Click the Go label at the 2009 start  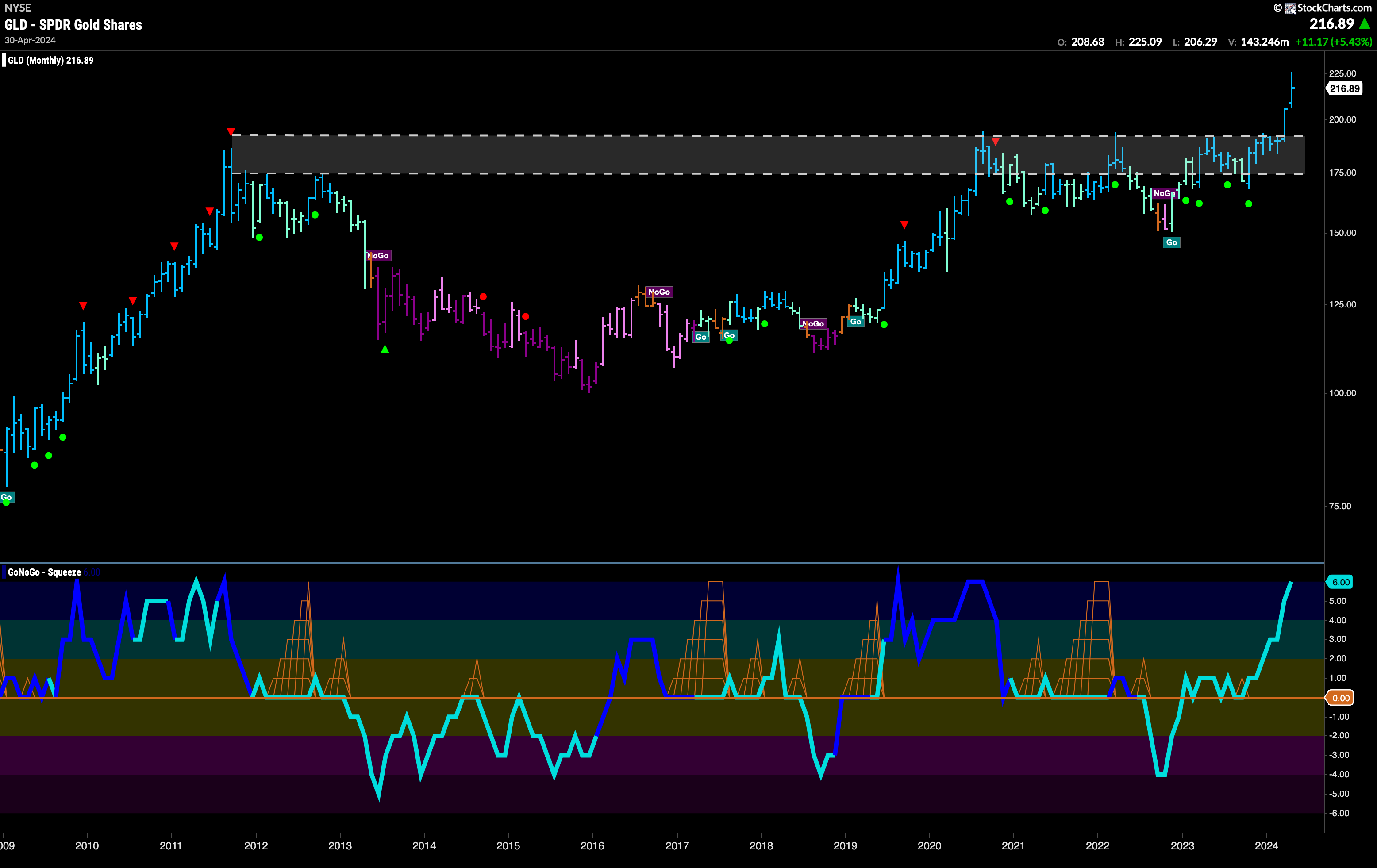(x=7, y=497)
